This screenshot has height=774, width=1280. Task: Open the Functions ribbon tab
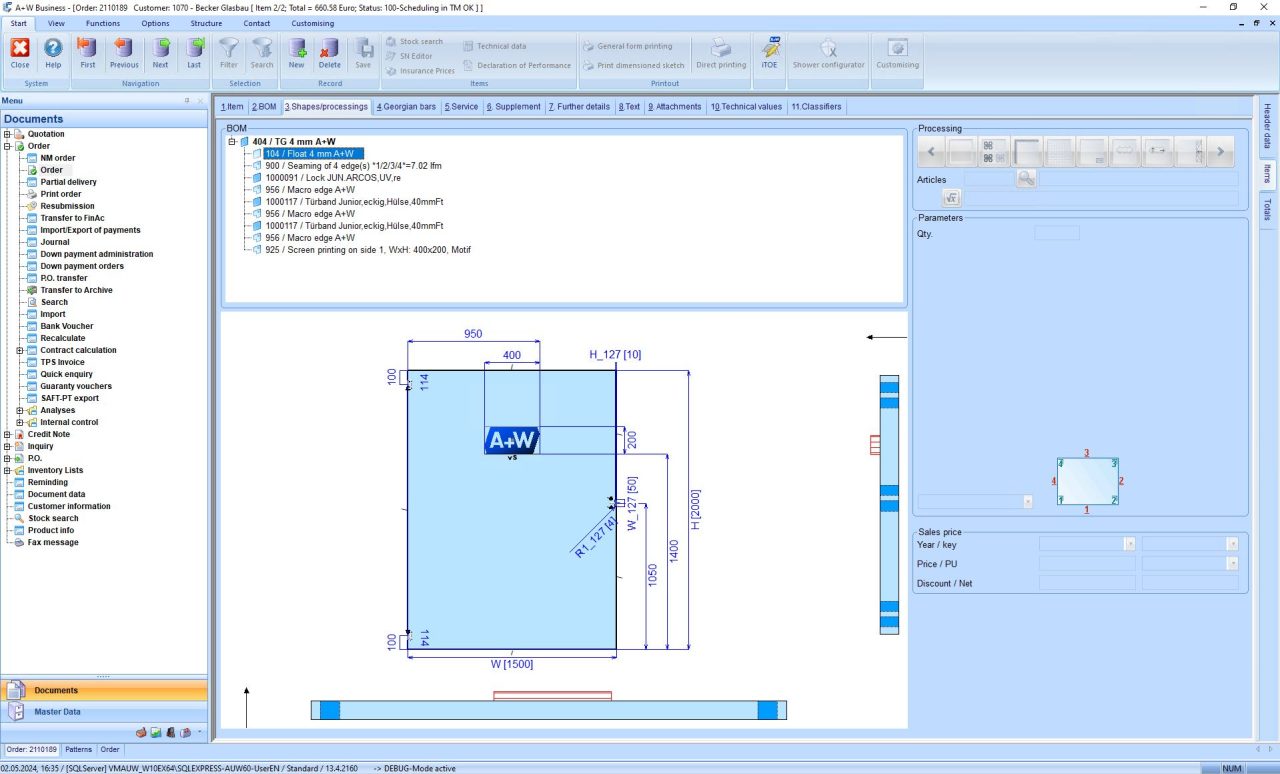tap(103, 23)
